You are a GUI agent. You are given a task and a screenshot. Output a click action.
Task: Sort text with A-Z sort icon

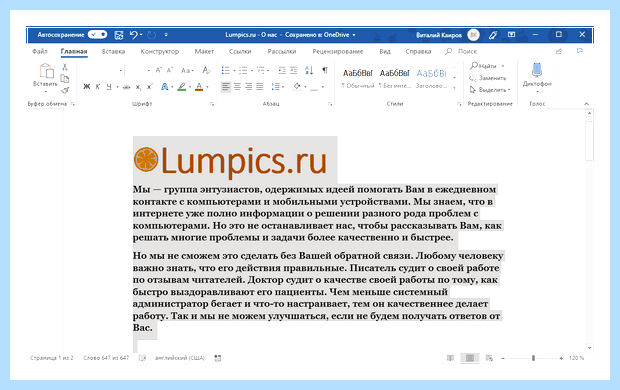coord(309,70)
